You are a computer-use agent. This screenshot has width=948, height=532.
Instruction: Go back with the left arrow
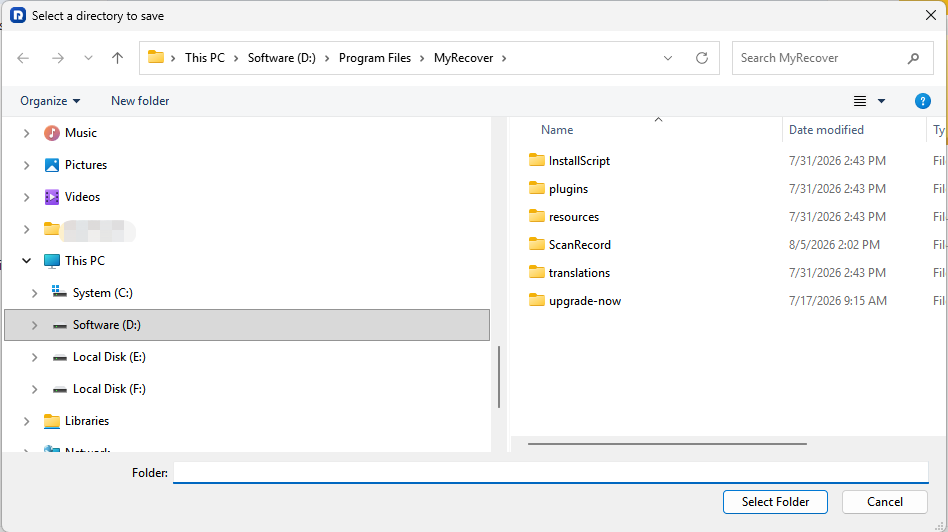point(23,58)
